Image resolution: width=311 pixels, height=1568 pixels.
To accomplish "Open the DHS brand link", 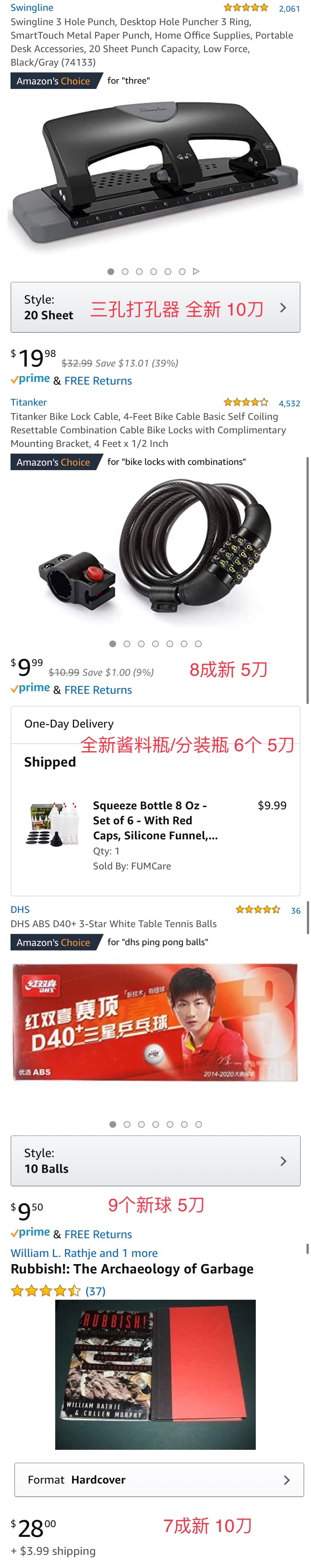I will [20, 910].
